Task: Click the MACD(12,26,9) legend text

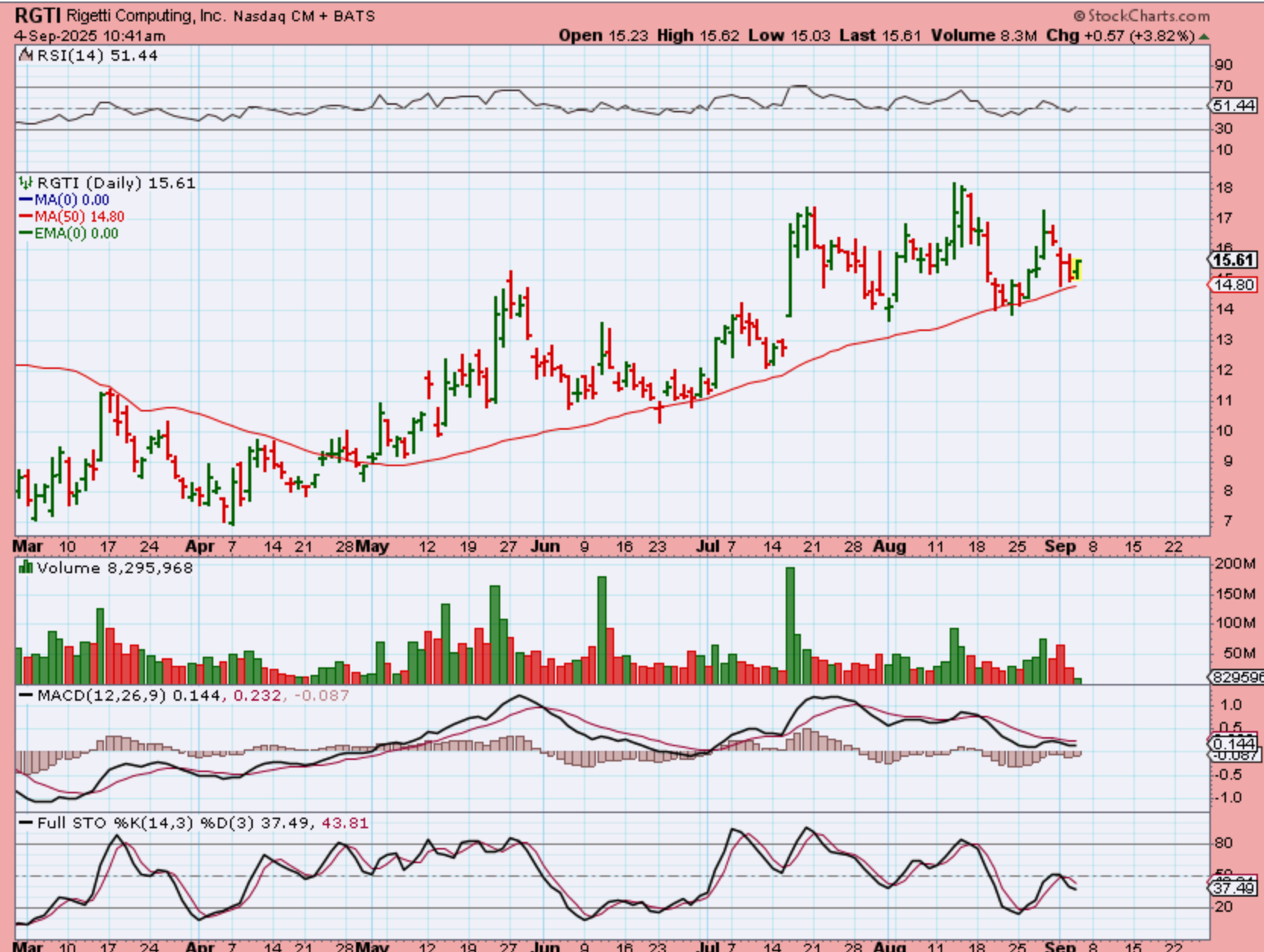Action: (102, 695)
